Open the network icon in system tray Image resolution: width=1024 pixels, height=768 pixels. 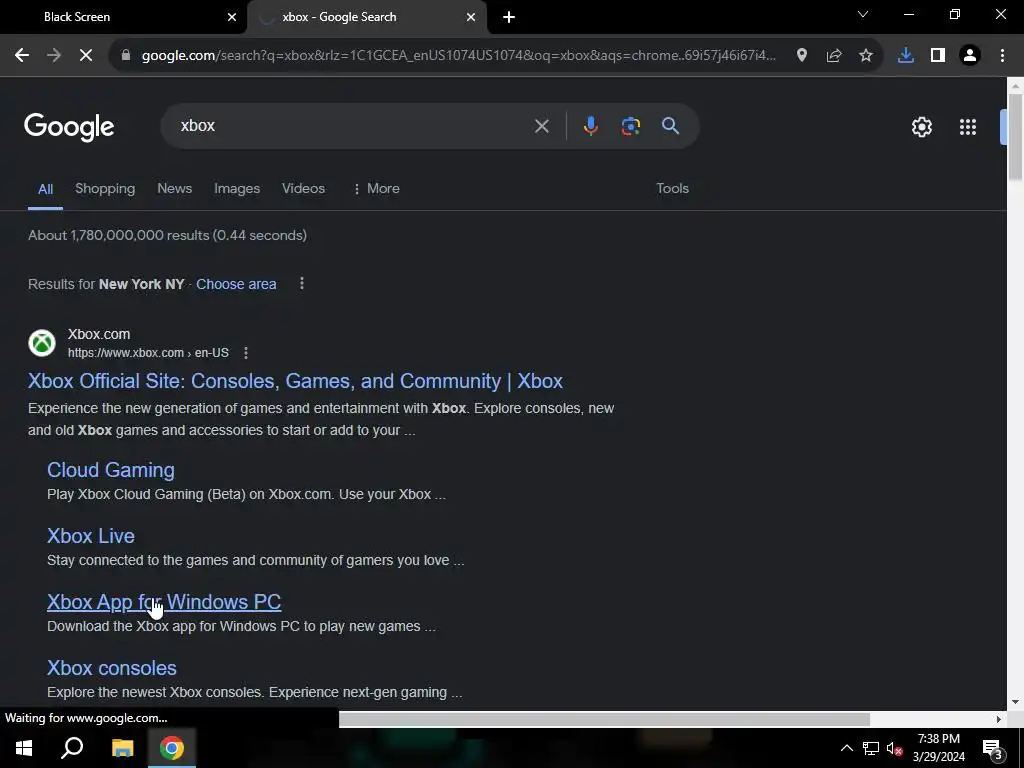tap(871, 748)
